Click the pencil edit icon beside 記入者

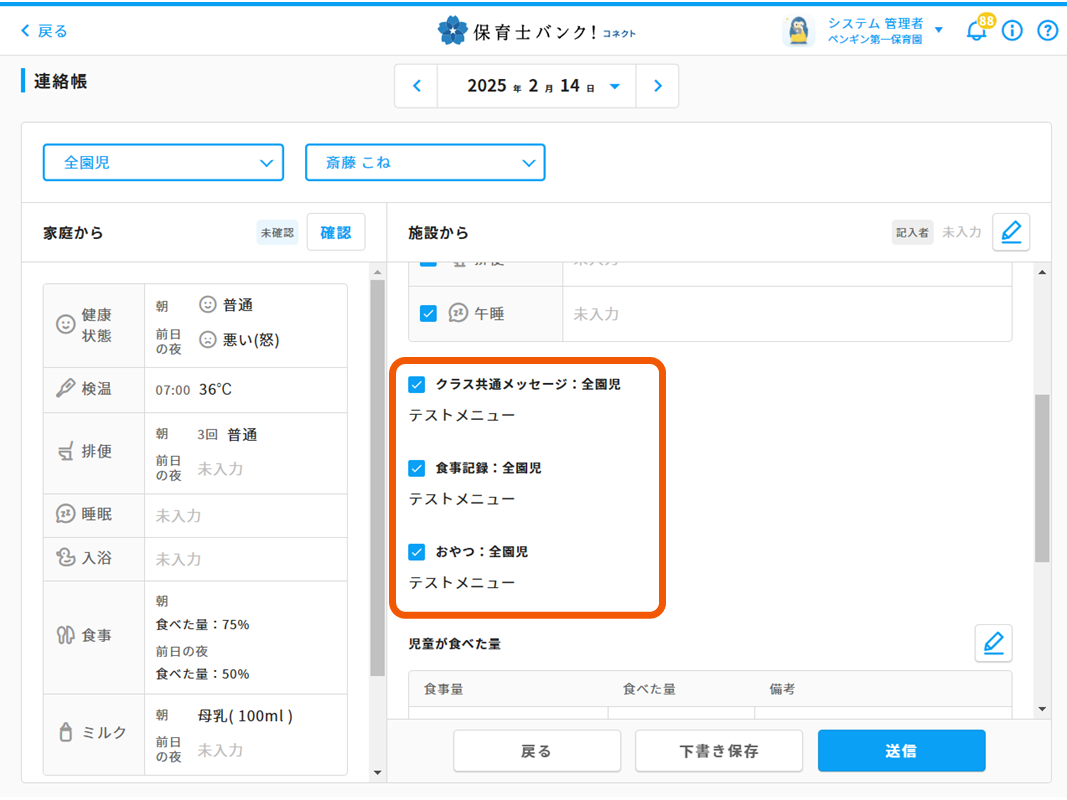(1011, 232)
